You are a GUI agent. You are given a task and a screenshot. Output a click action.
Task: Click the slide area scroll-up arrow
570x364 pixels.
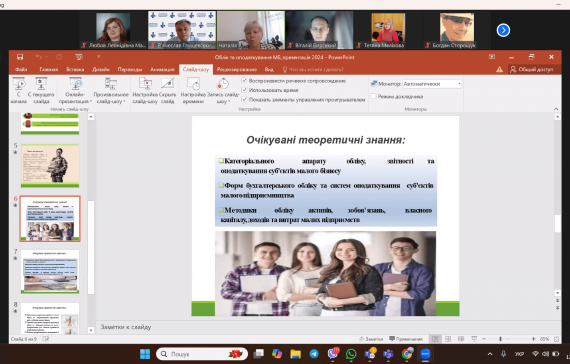557,117
